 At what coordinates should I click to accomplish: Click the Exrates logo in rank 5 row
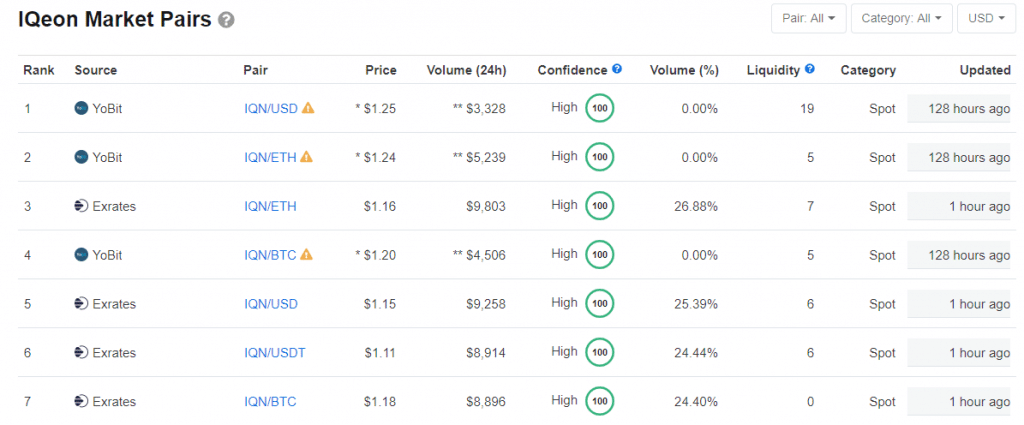(81, 304)
